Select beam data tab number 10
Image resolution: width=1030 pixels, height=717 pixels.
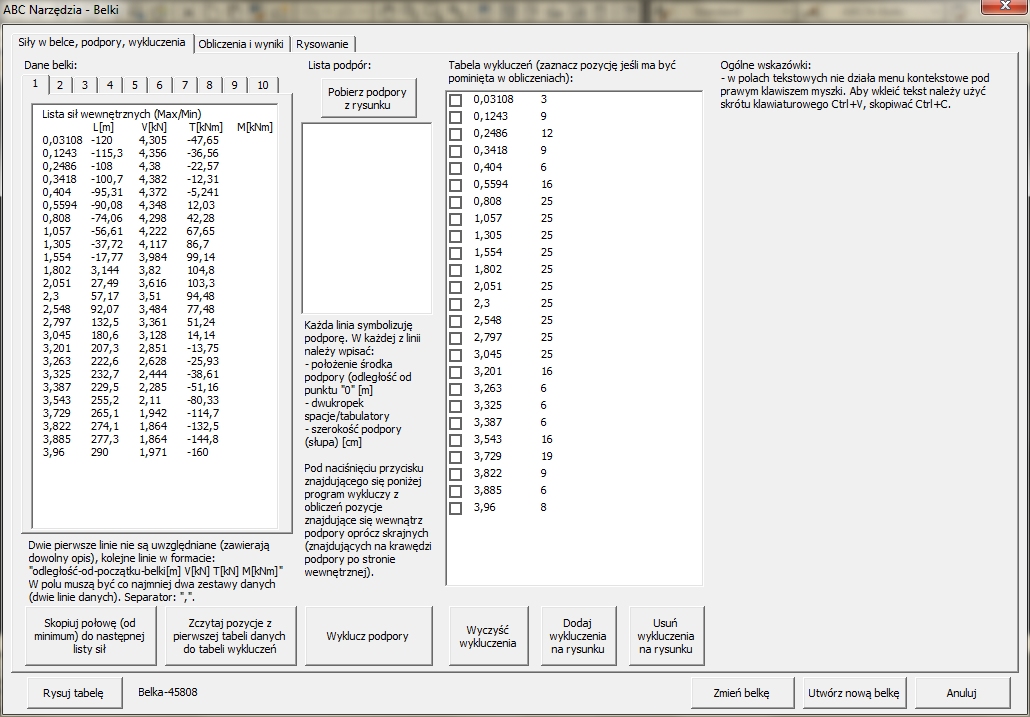261,85
